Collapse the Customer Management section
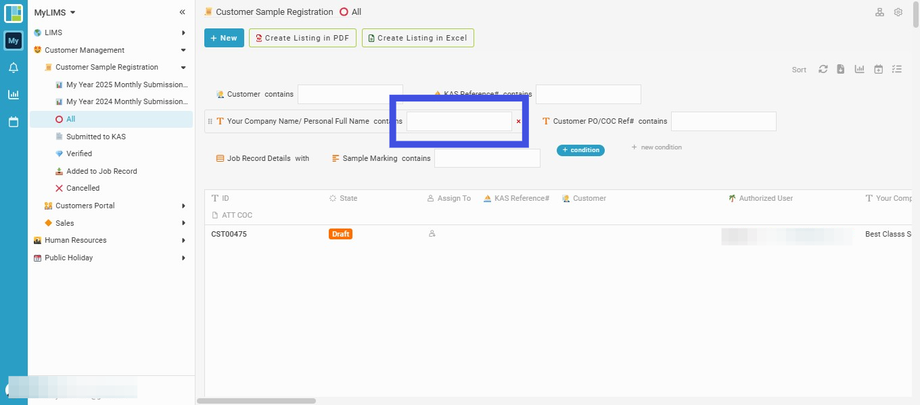This screenshot has height=405, width=920. 184,50
